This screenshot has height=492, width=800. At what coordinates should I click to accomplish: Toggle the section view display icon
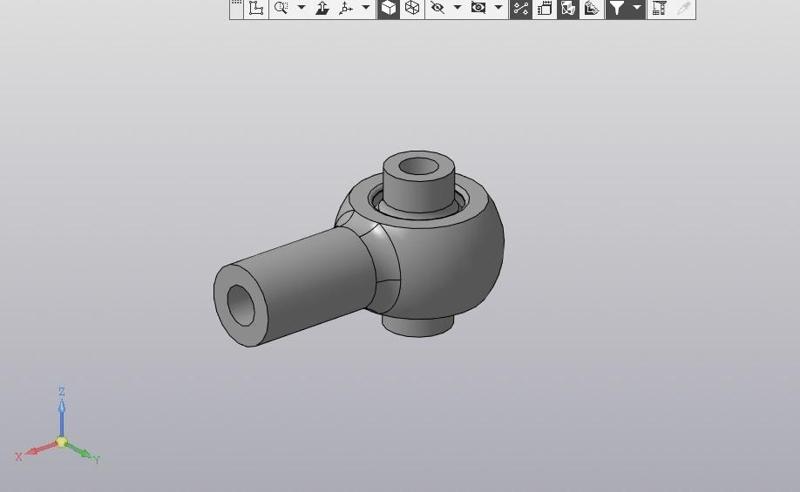click(568, 8)
